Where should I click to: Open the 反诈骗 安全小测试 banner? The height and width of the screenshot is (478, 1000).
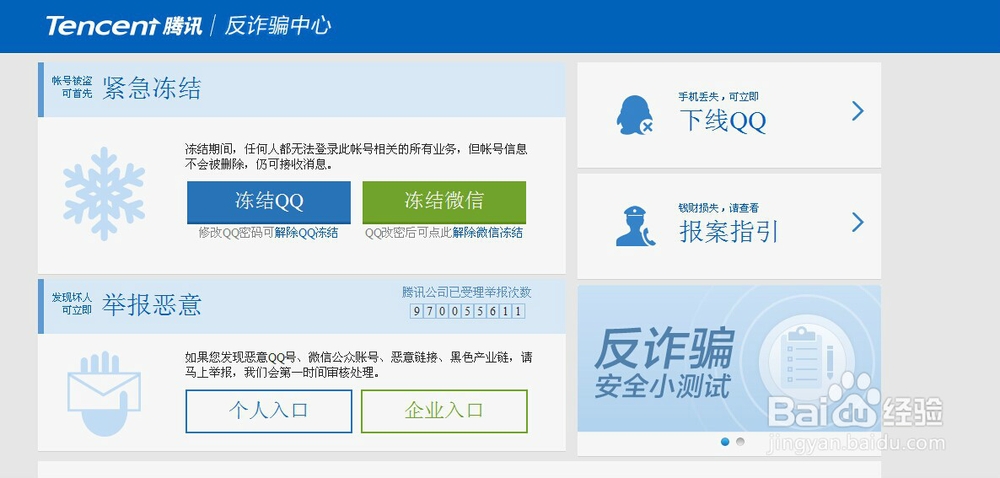point(729,358)
